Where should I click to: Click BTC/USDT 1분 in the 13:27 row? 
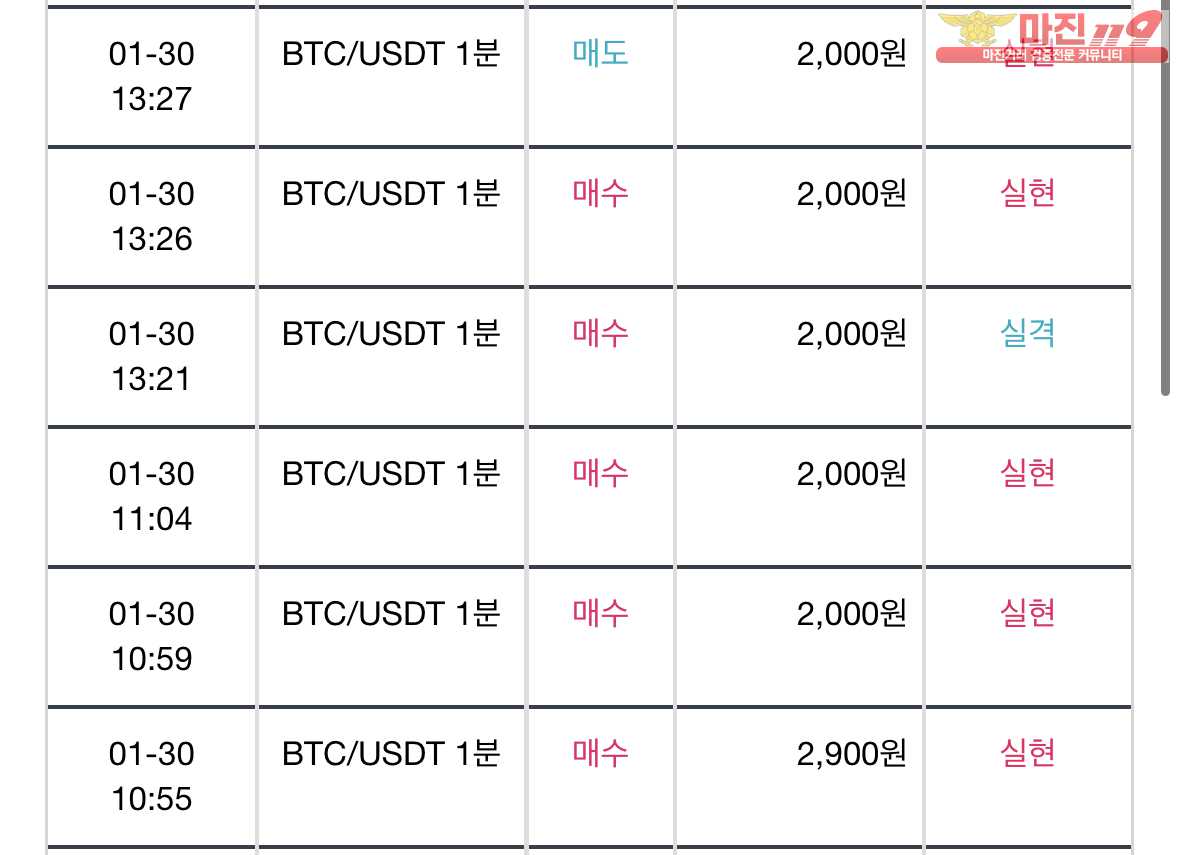point(391,53)
